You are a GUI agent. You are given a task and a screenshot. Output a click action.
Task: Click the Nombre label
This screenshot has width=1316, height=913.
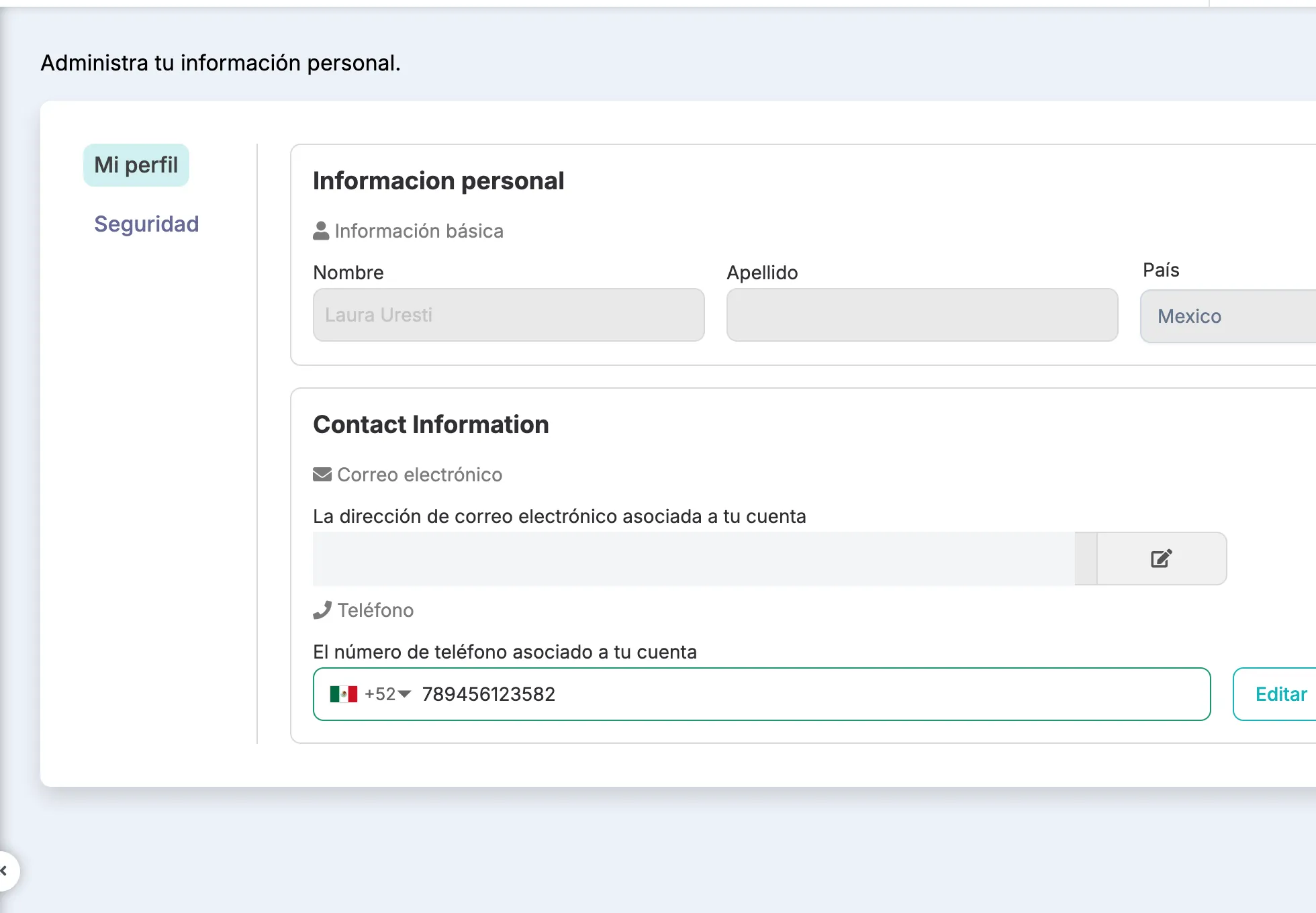[348, 273]
